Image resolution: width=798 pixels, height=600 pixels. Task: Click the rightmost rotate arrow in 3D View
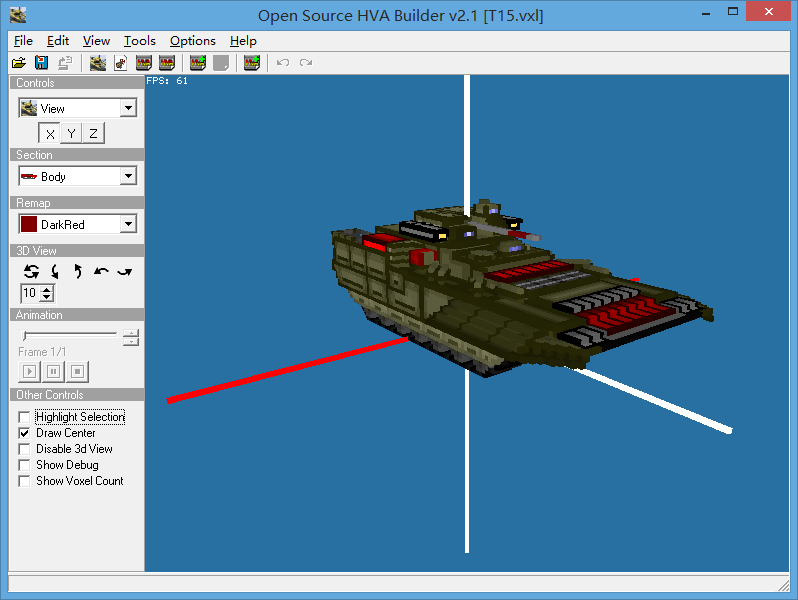coord(124,271)
